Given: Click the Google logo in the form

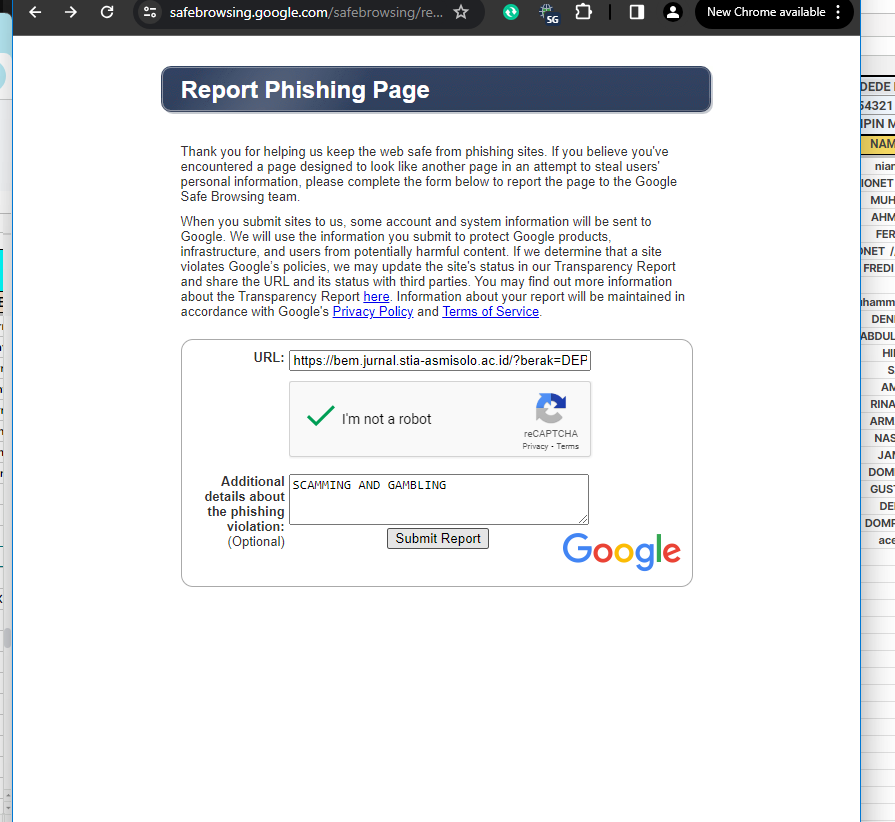Looking at the screenshot, I should 622,552.
